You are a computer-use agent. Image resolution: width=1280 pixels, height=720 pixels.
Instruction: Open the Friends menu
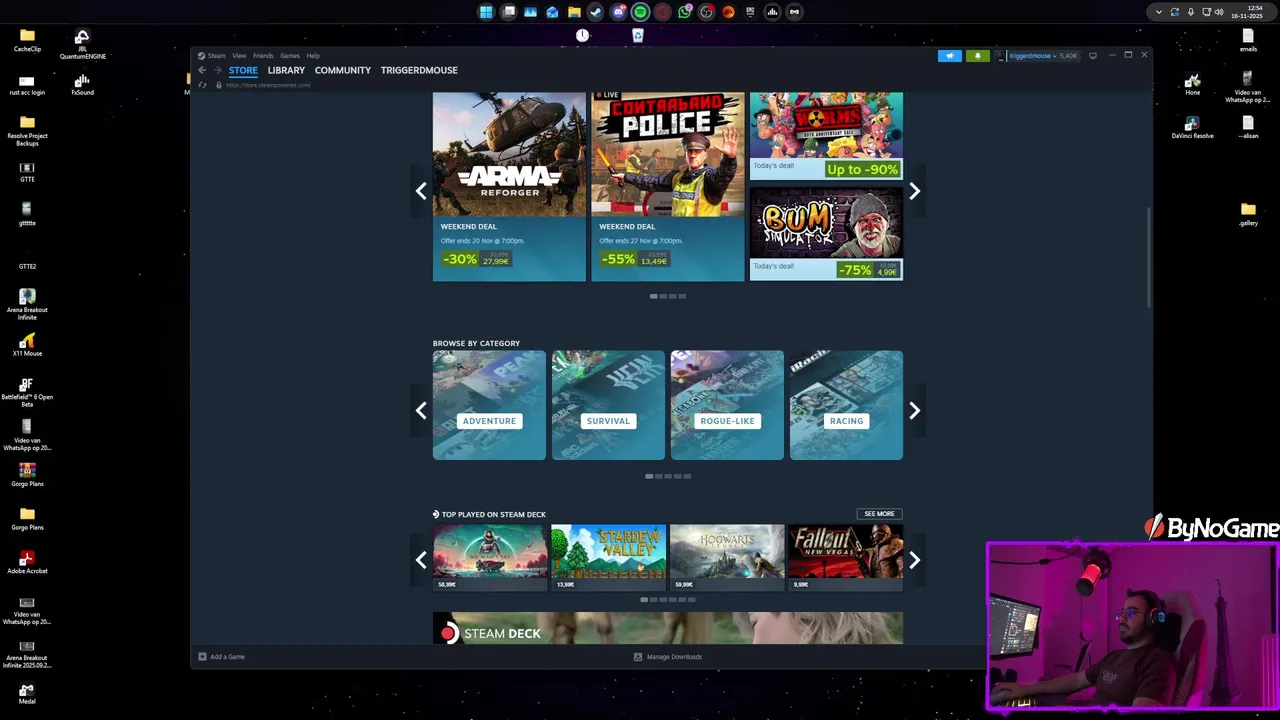pyautogui.click(x=263, y=56)
